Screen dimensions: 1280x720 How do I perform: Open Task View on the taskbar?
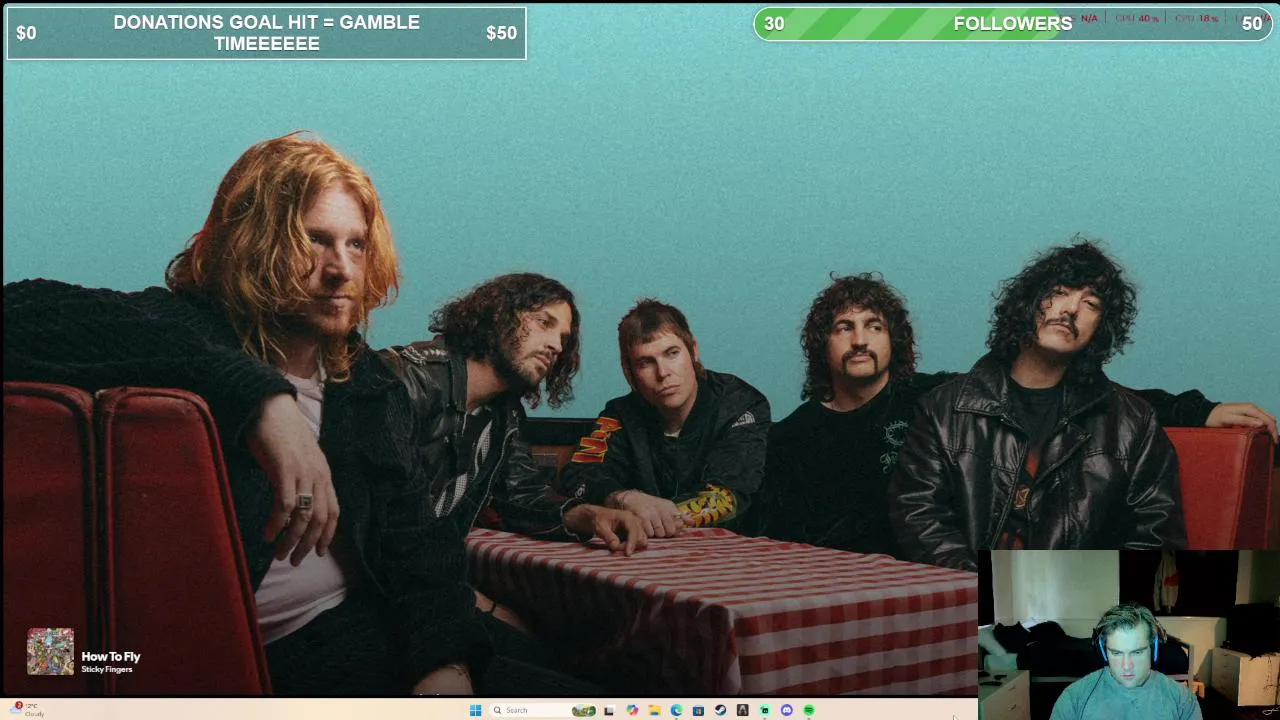609,710
